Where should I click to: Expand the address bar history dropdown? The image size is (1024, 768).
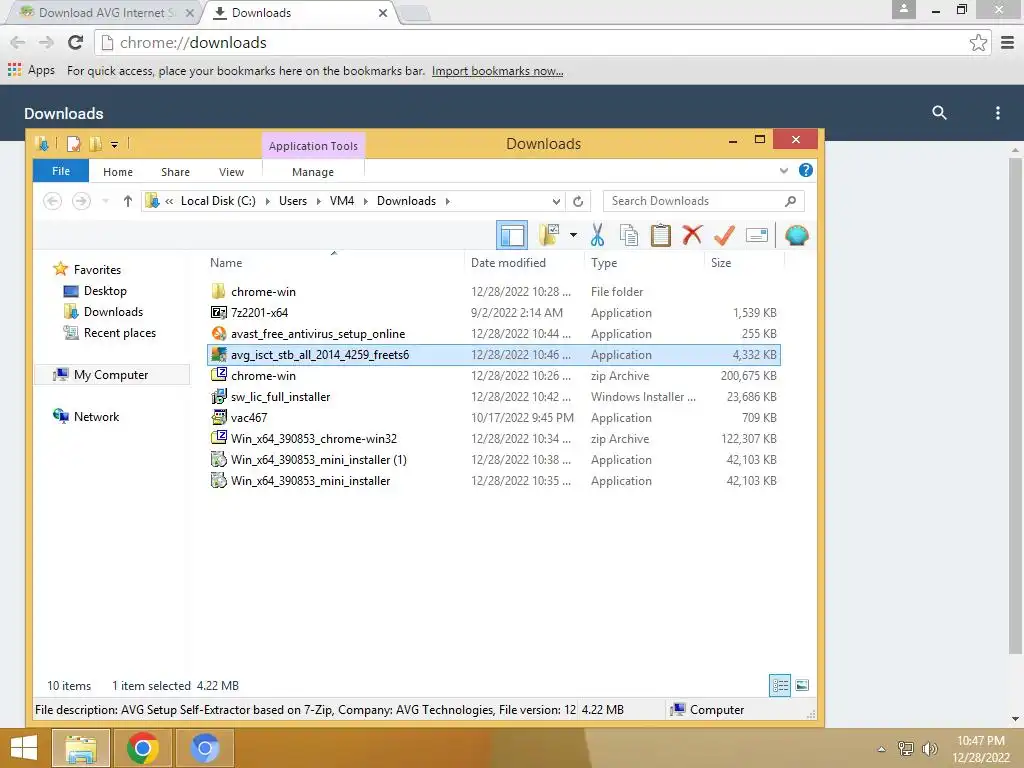[x=556, y=201]
